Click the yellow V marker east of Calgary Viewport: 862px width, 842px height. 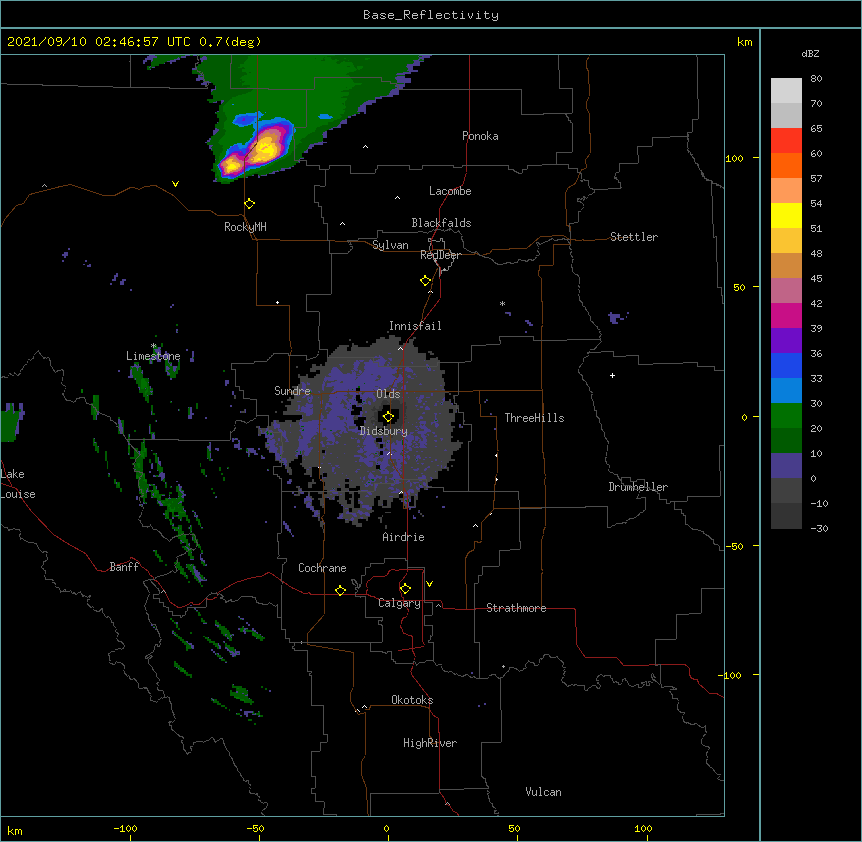click(x=429, y=584)
